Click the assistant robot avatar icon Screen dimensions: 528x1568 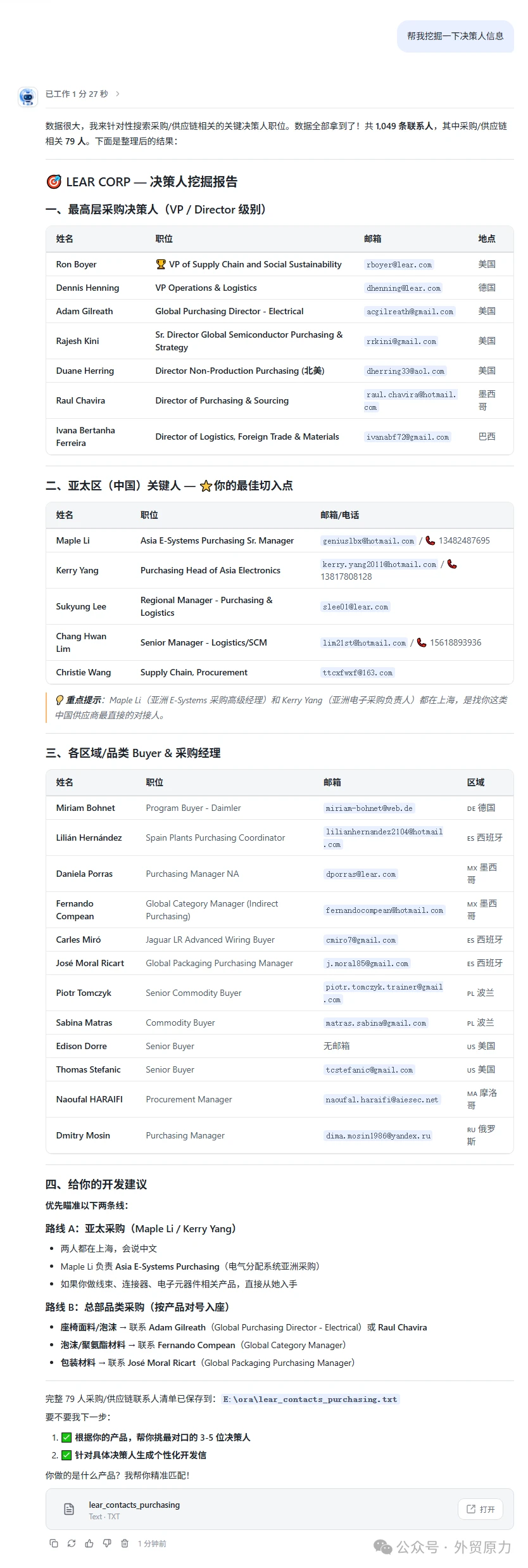point(27,96)
